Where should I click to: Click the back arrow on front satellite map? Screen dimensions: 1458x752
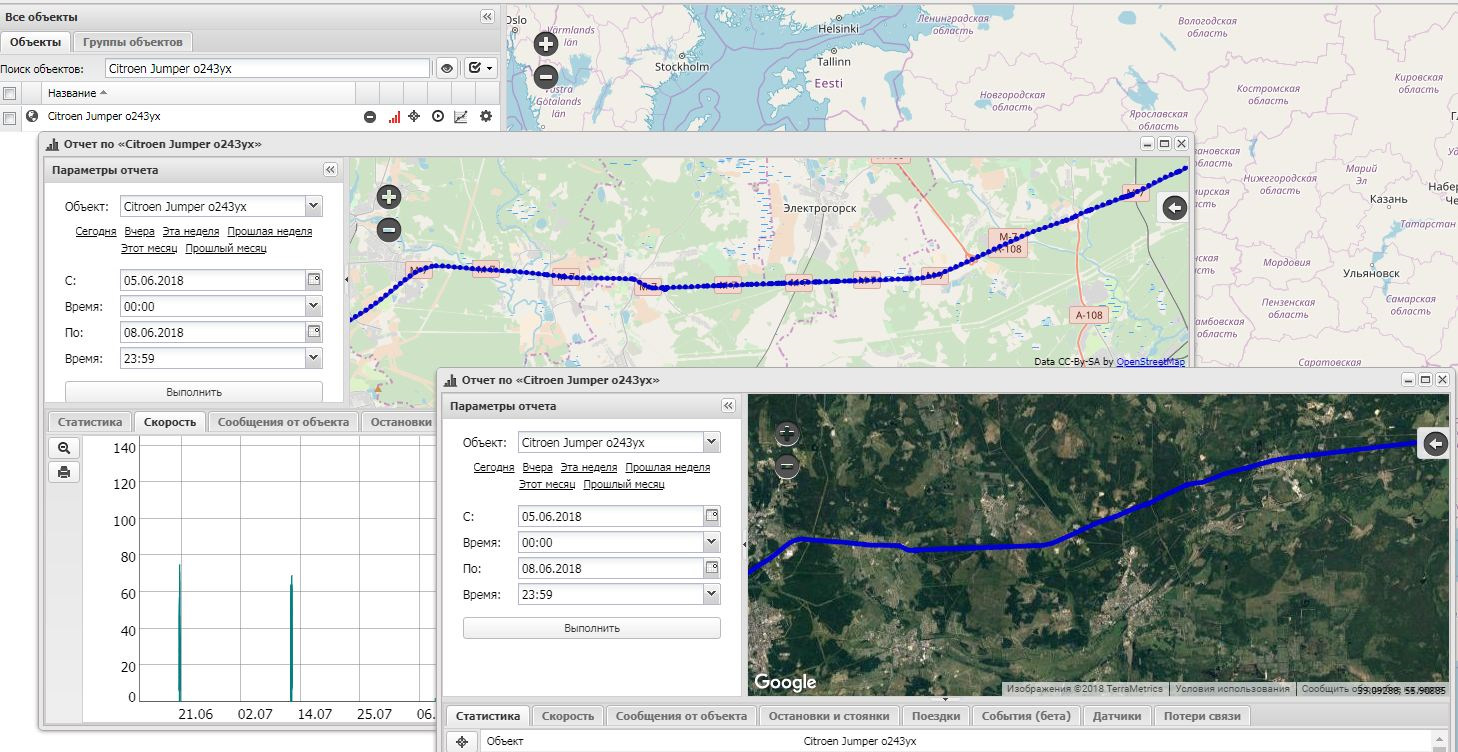pos(1435,444)
